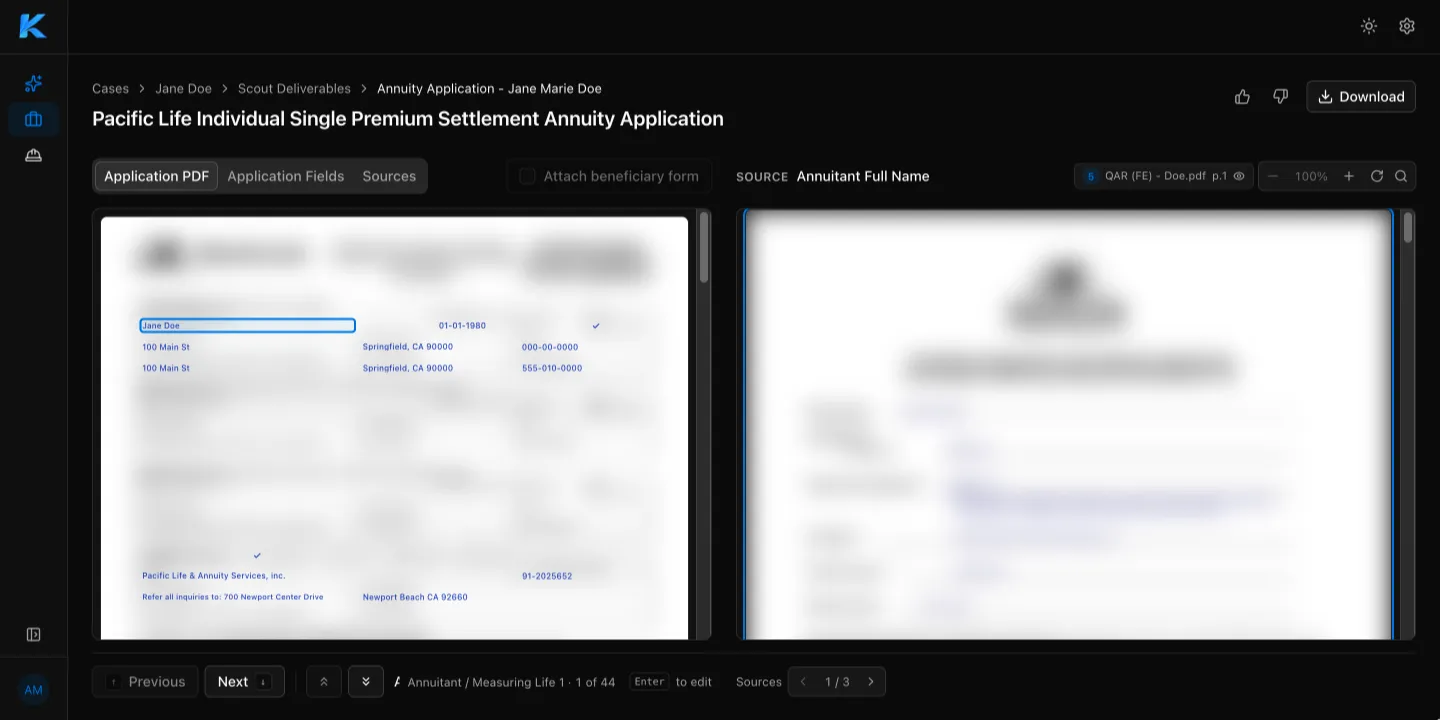Viewport: 1440px width, 720px height.
Task: Go to previous source with left chevron
Action: pos(803,682)
